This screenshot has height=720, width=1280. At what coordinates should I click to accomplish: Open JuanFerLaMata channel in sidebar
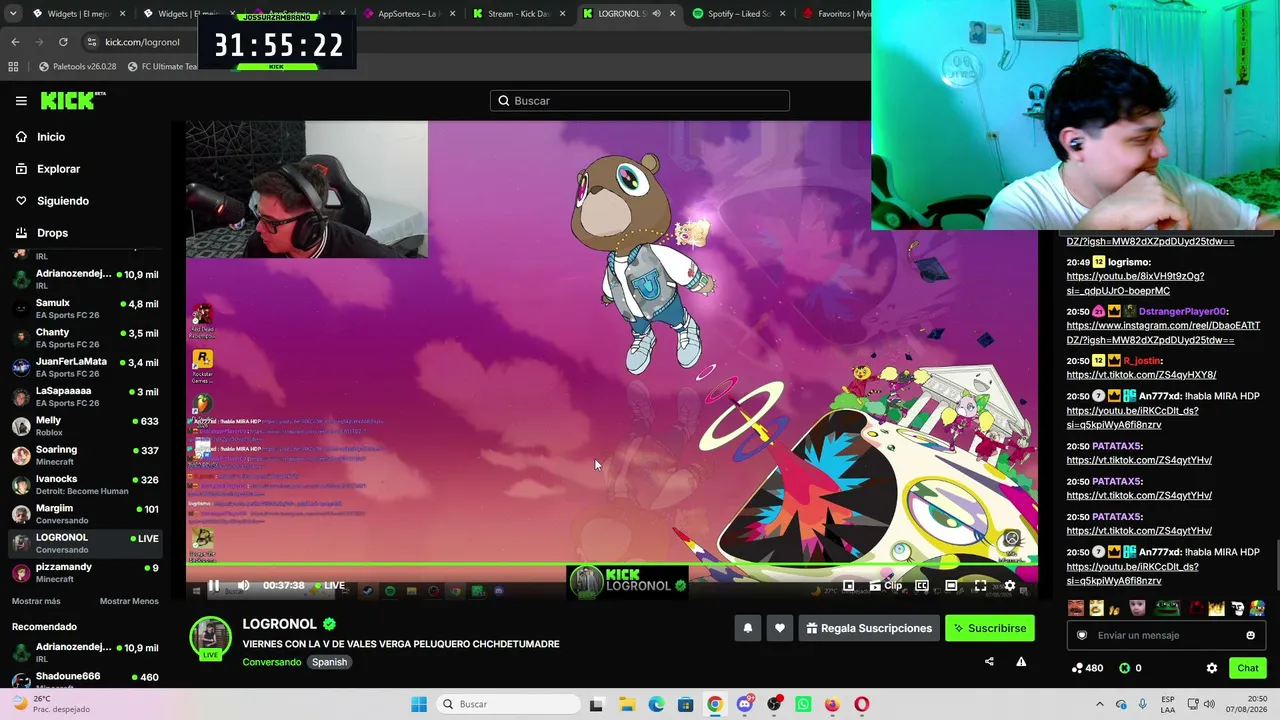click(85, 367)
